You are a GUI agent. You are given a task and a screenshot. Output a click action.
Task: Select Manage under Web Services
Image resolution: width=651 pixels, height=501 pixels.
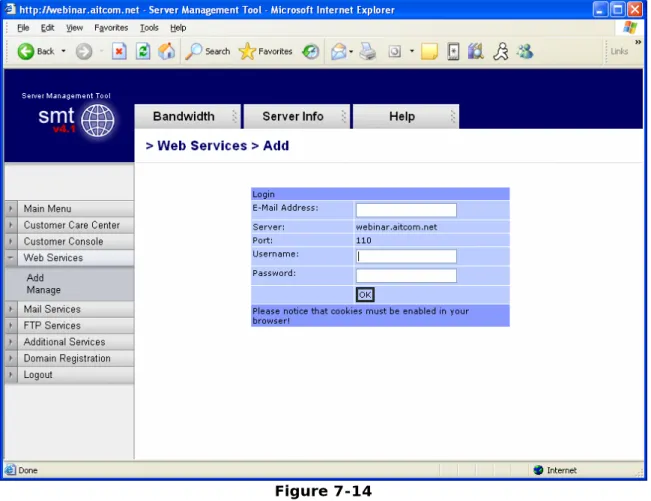click(x=44, y=290)
